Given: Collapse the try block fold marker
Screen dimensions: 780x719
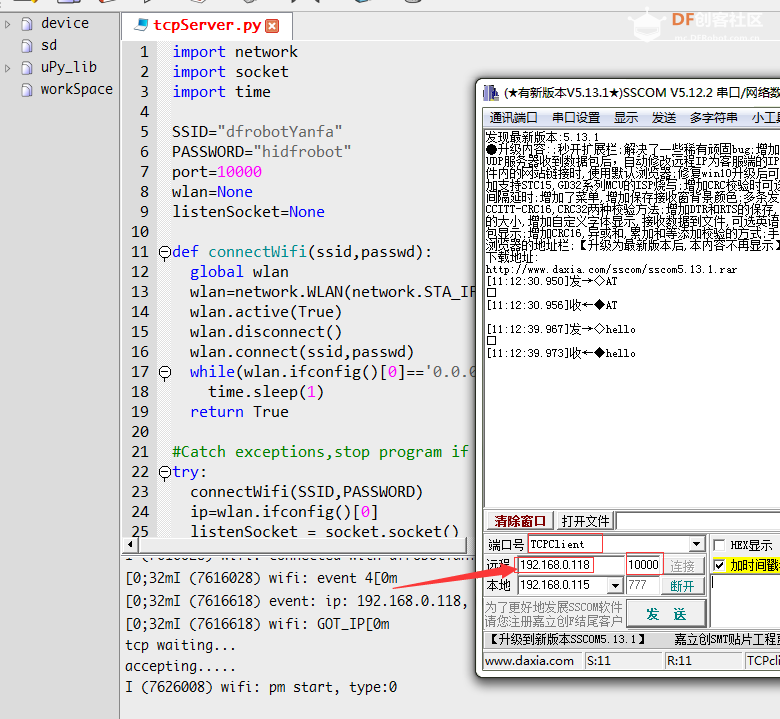Looking at the screenshot, I should 165,473.
